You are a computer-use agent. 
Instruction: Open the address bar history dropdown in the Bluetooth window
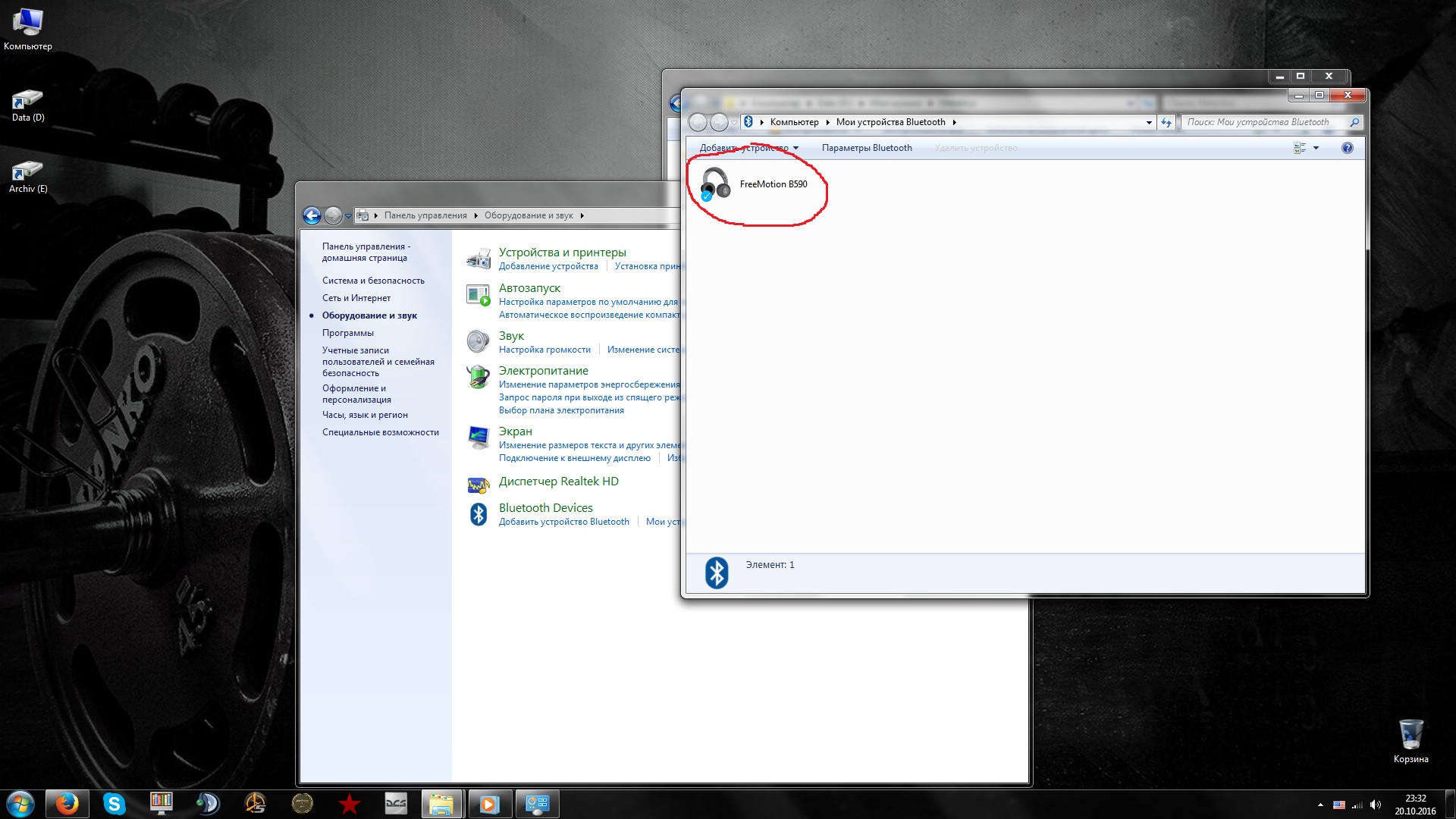click(x=1149, y=122)
